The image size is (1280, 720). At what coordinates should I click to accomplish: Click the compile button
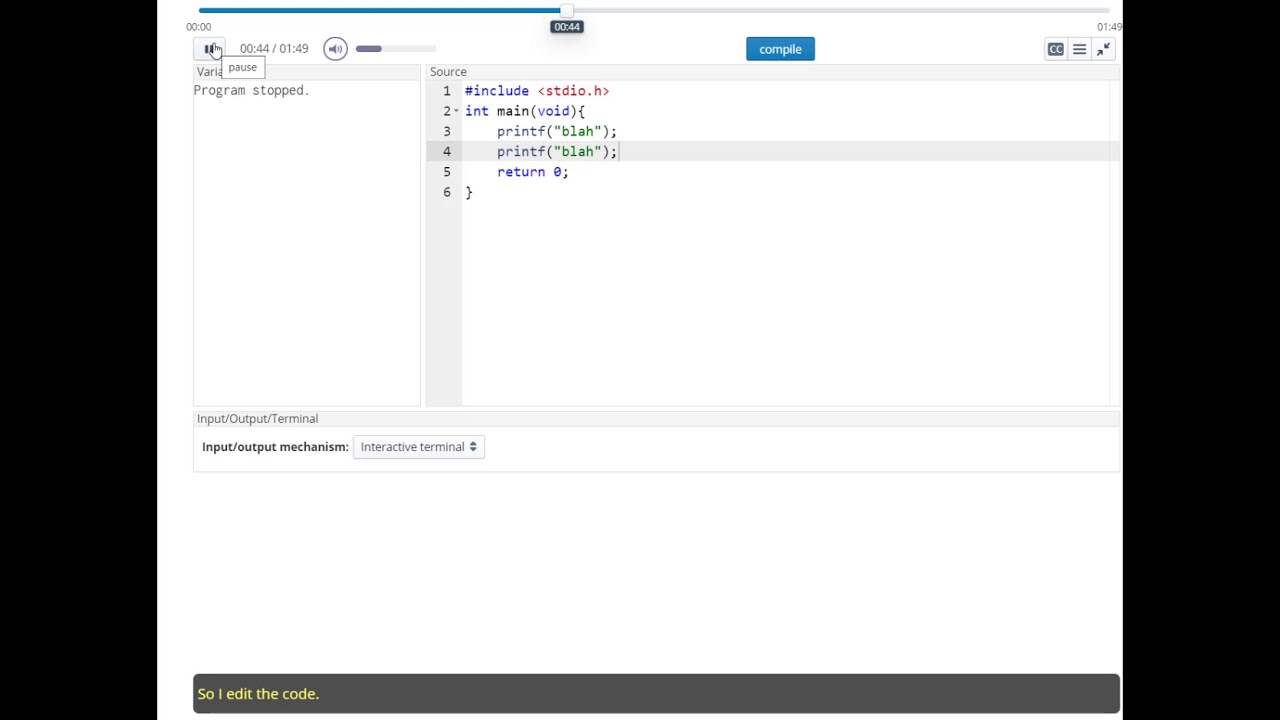point(780,49)
